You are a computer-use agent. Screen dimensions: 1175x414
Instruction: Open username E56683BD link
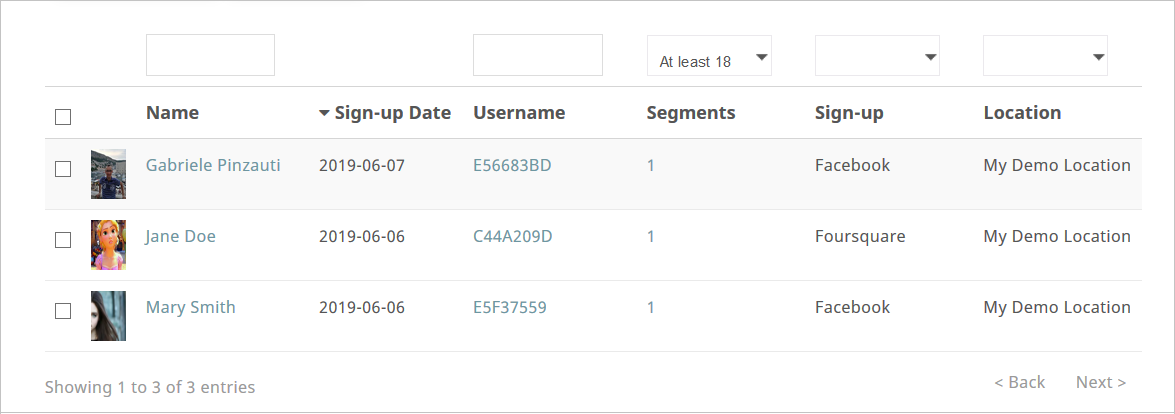coord(513,165)
